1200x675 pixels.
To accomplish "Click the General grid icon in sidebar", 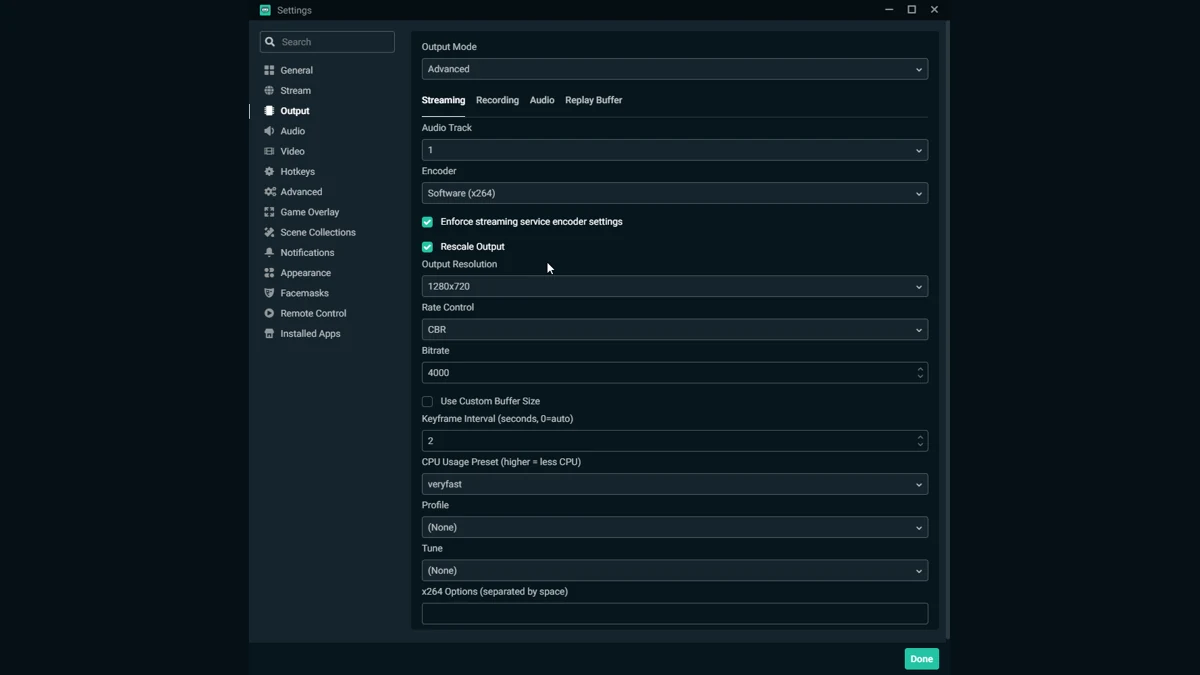I will point(269,70).
